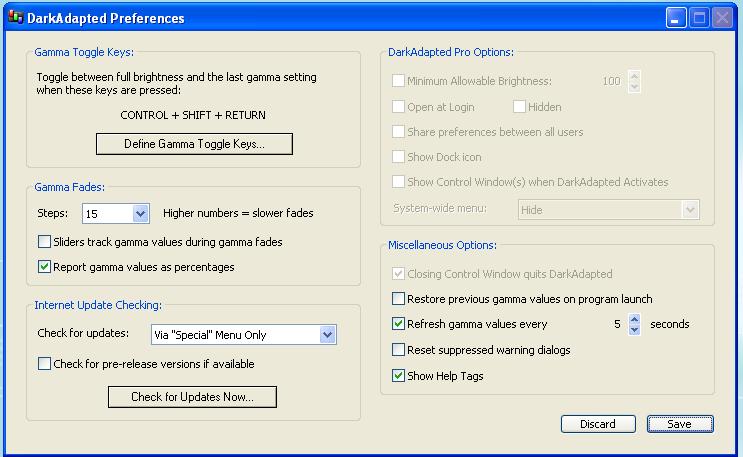Enable Restore previous gamma values on launch
The width and height of the screenshot is (743, 457).
(398, 299)
